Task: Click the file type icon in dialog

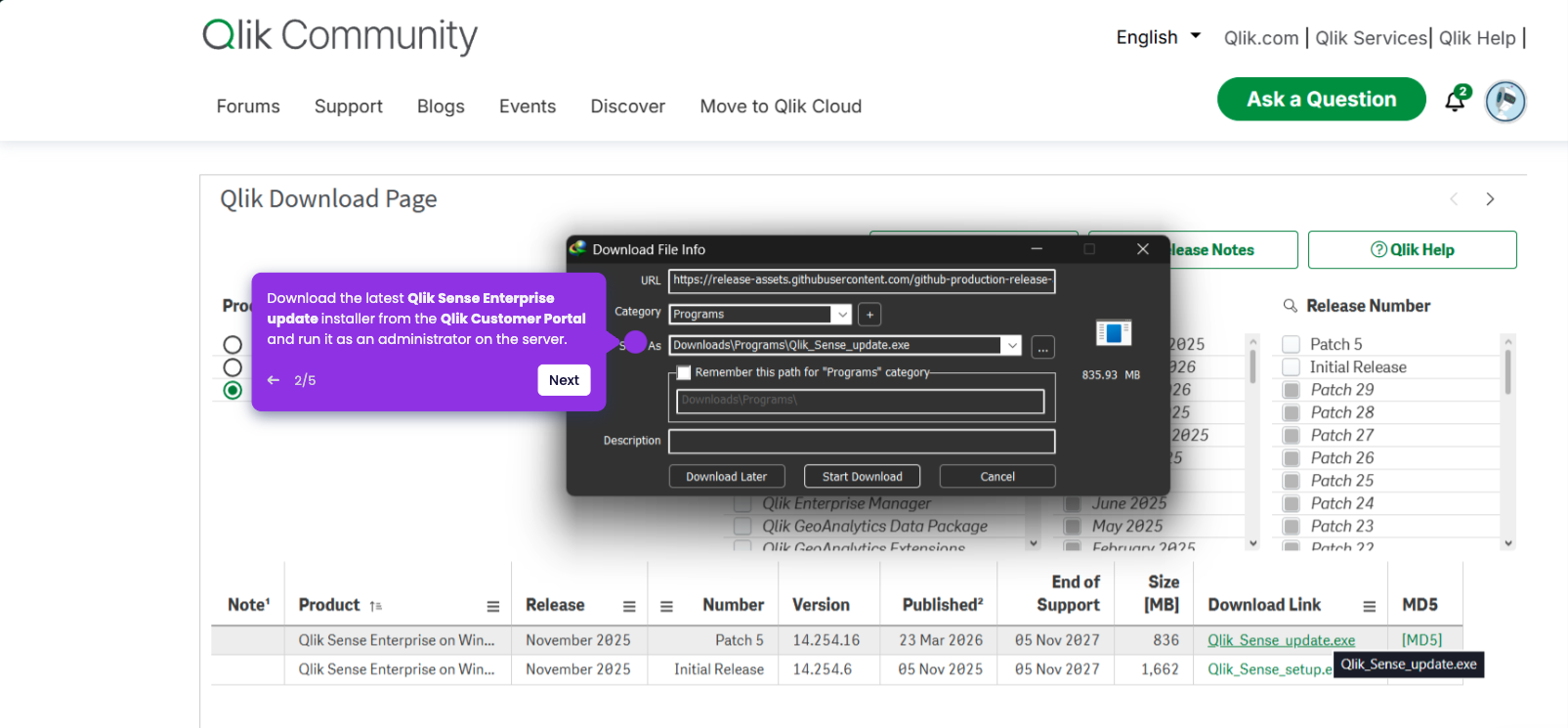Action: click(x=1114, y=333)
